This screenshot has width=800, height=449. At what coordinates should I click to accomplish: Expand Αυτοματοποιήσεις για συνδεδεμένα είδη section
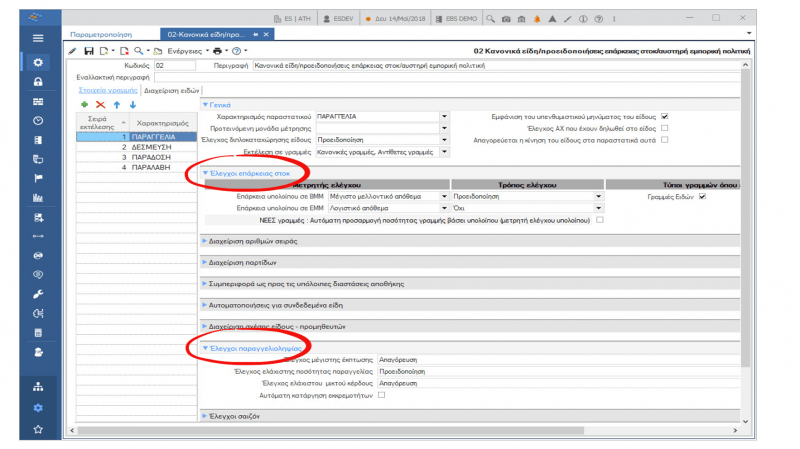coord(205,305)
